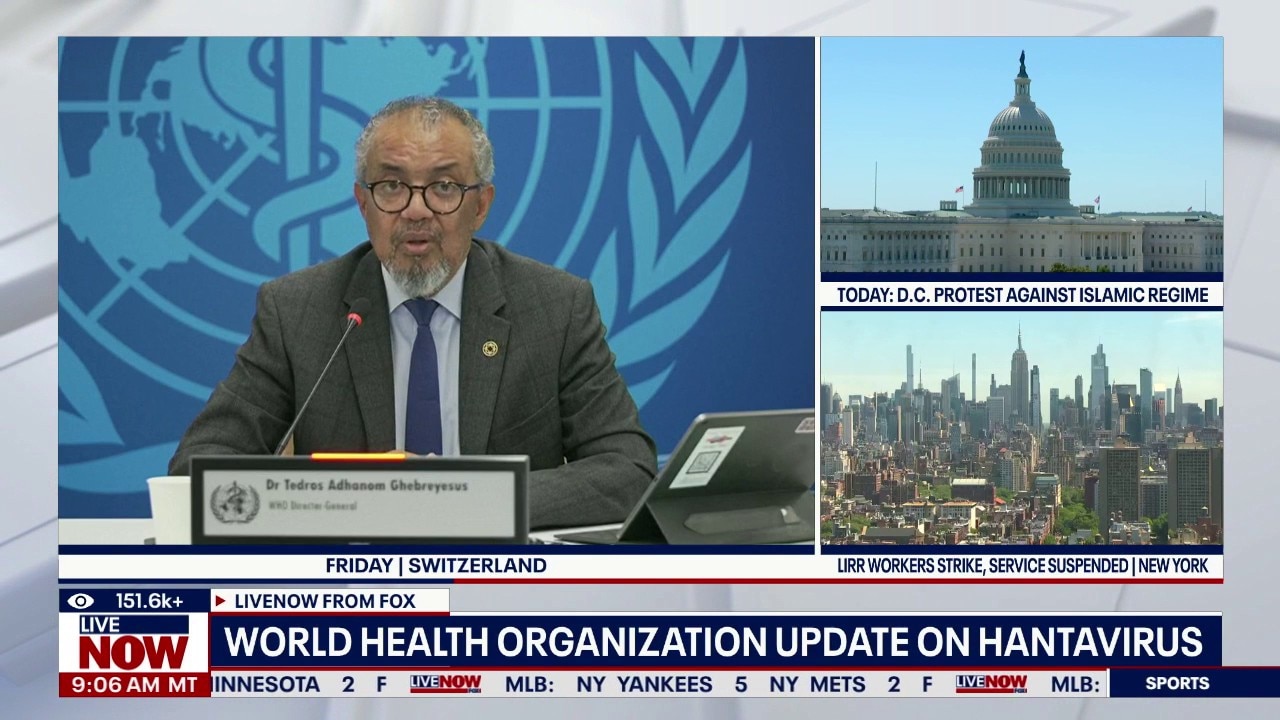Open the U.S. Capitol live feed
Image resolution: width=1280 pixels, height=720 pixels.
[1021, 155]
